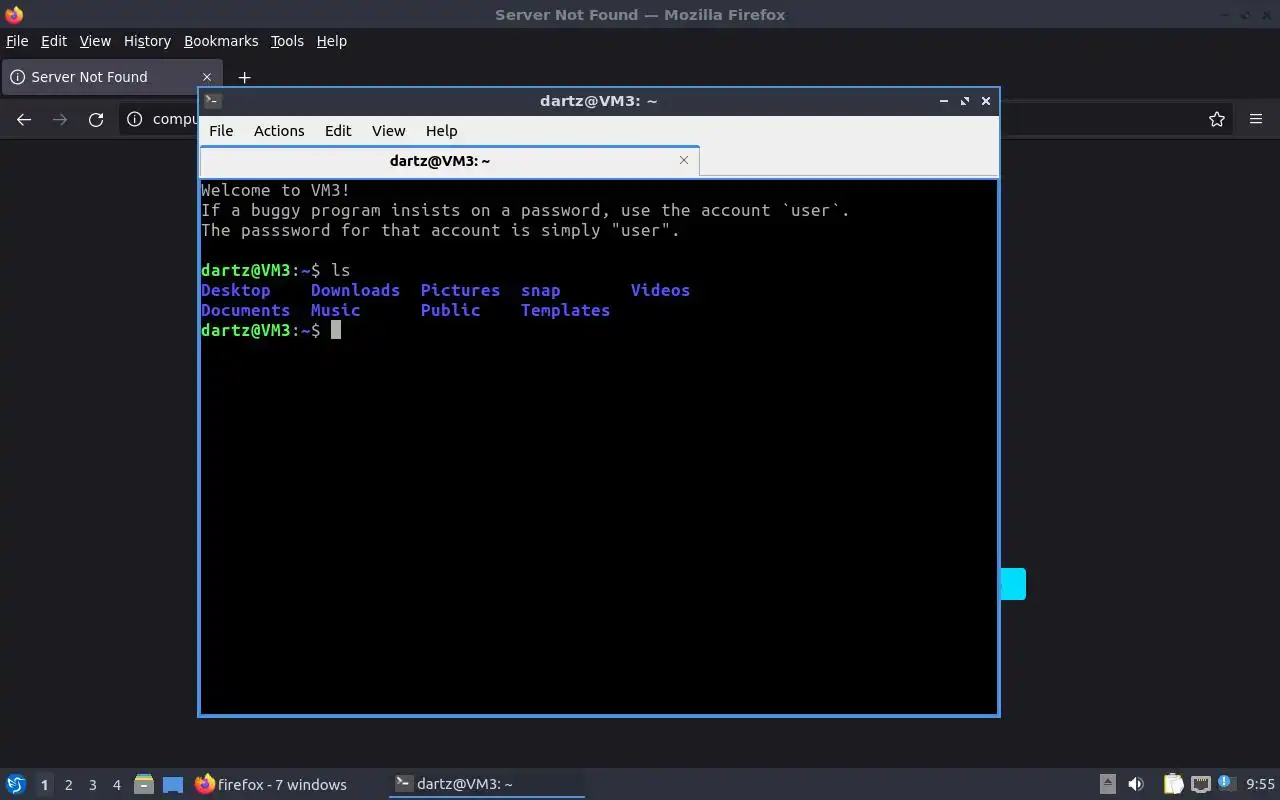Viewport: 1280px width, 800px height.
Task: Open Firefox View menu
Action: [x=95, y=41]
